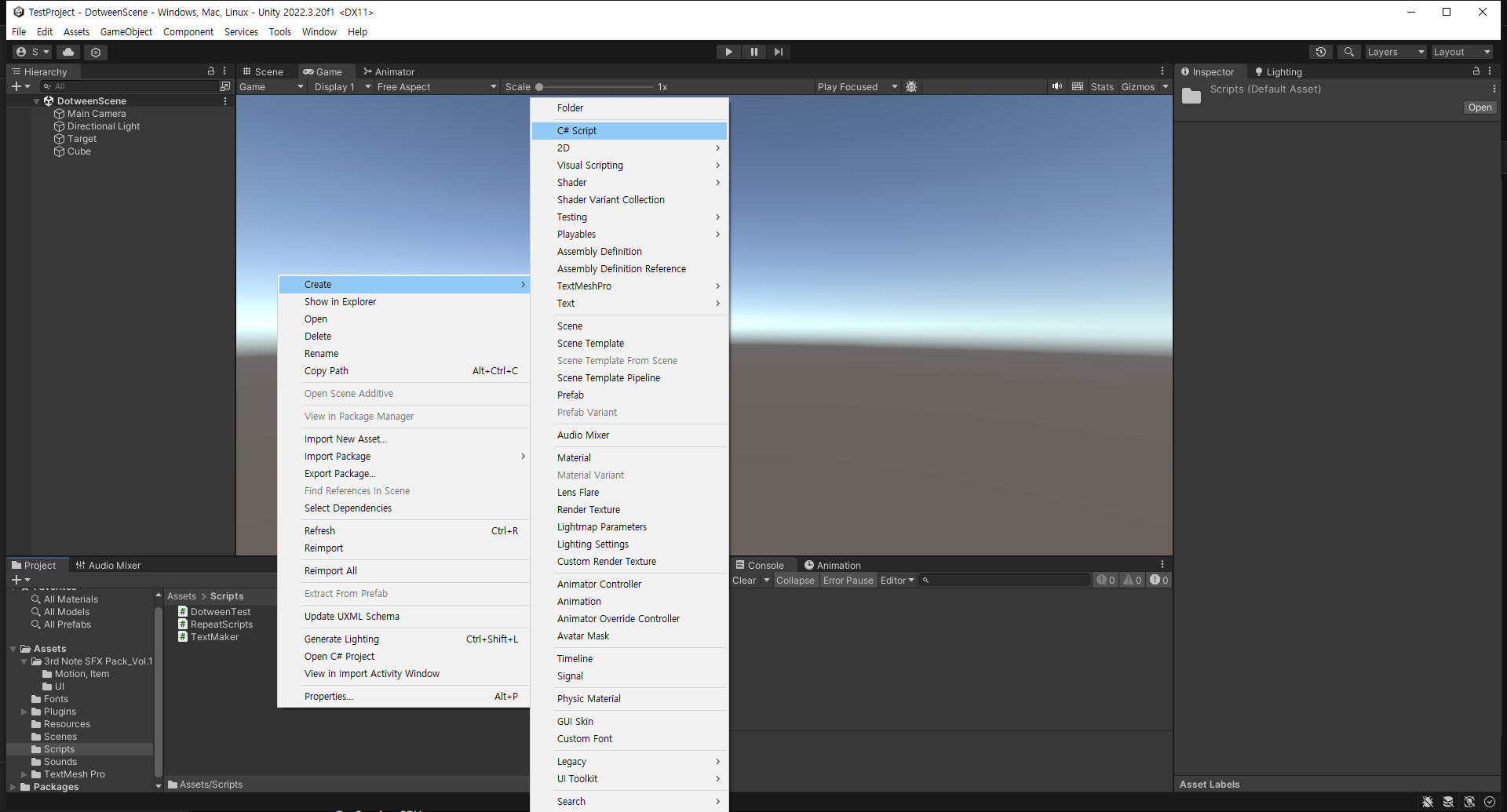Toggle Mute Audio speaker icon
Screen dimensions: 1507x812
1057,86
